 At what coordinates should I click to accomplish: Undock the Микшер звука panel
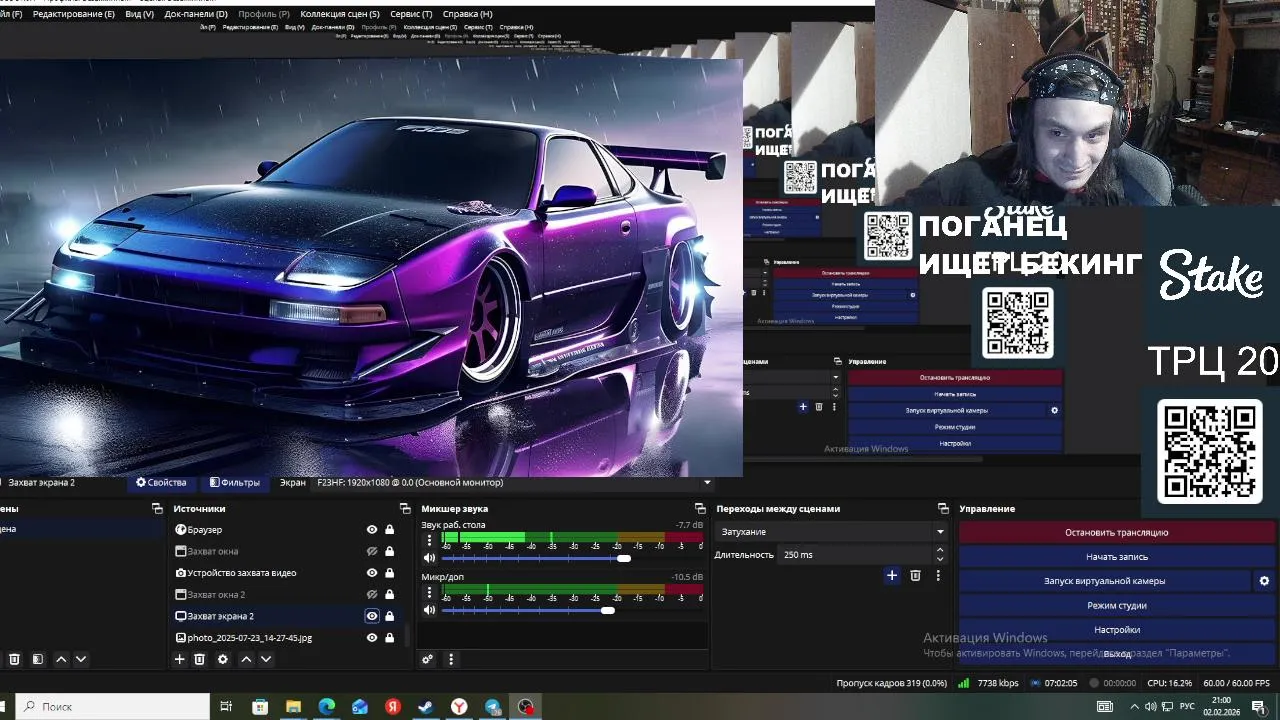(700, 509)
